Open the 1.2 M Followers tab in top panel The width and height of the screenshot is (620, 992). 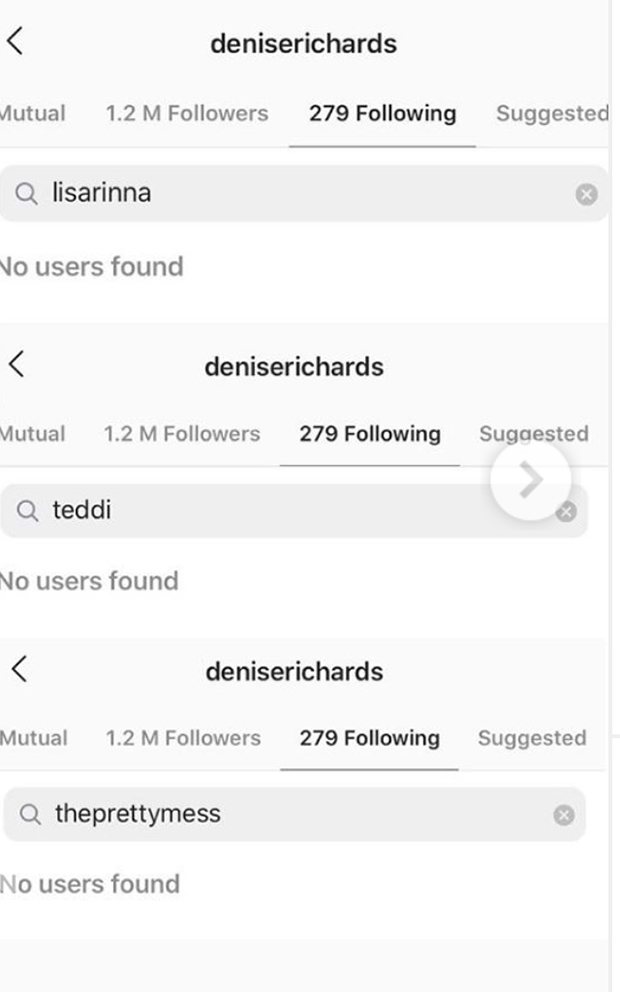pos(187,113)
